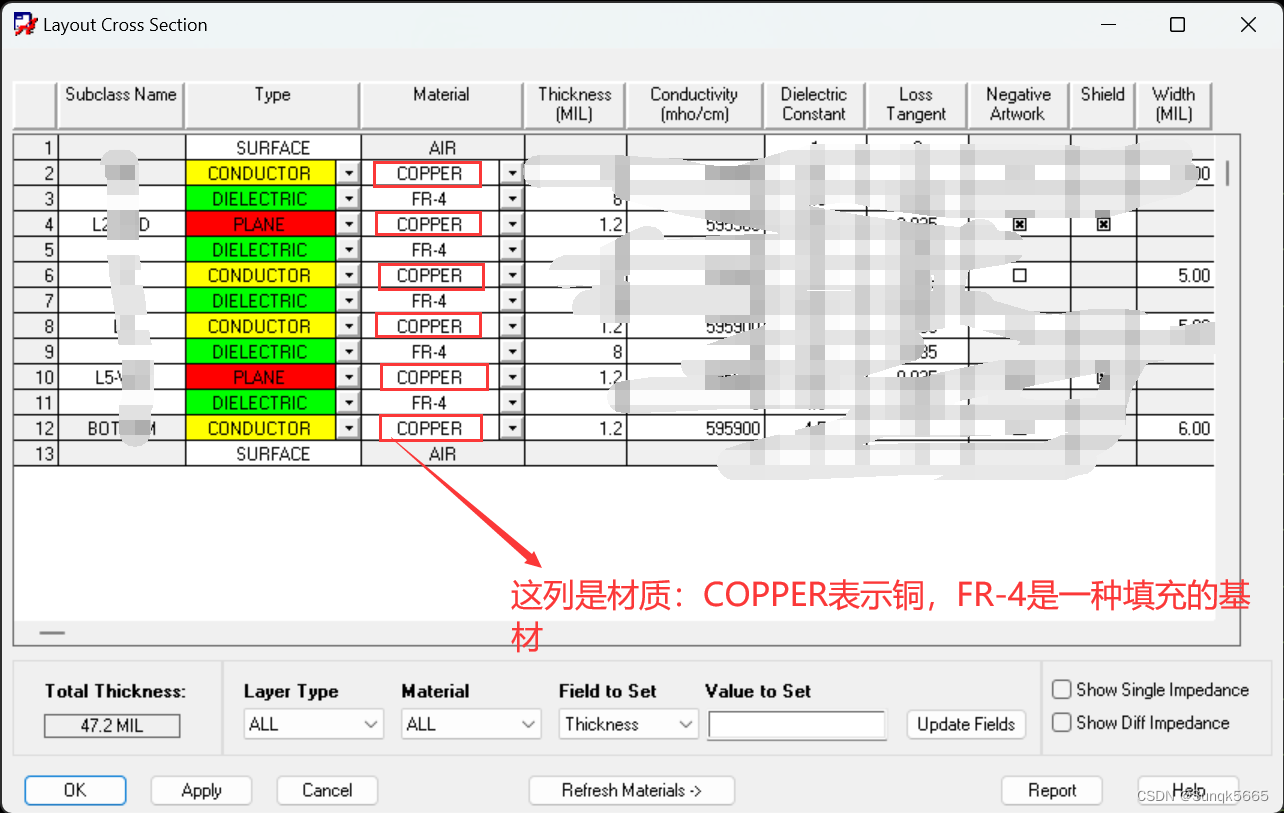The height and width of the screenshot is (813, 1284).
Task: Open Material dropdown arrow in row 12
Action: point(512,428)
